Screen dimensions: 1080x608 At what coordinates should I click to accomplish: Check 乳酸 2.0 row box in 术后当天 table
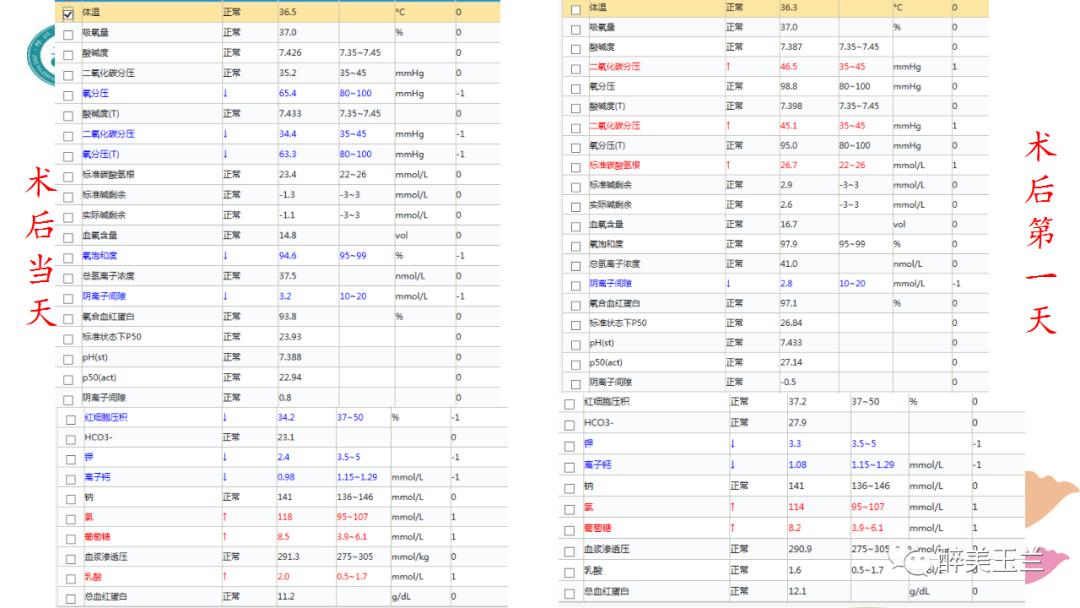pyautogui.click(x=70, y=579)
